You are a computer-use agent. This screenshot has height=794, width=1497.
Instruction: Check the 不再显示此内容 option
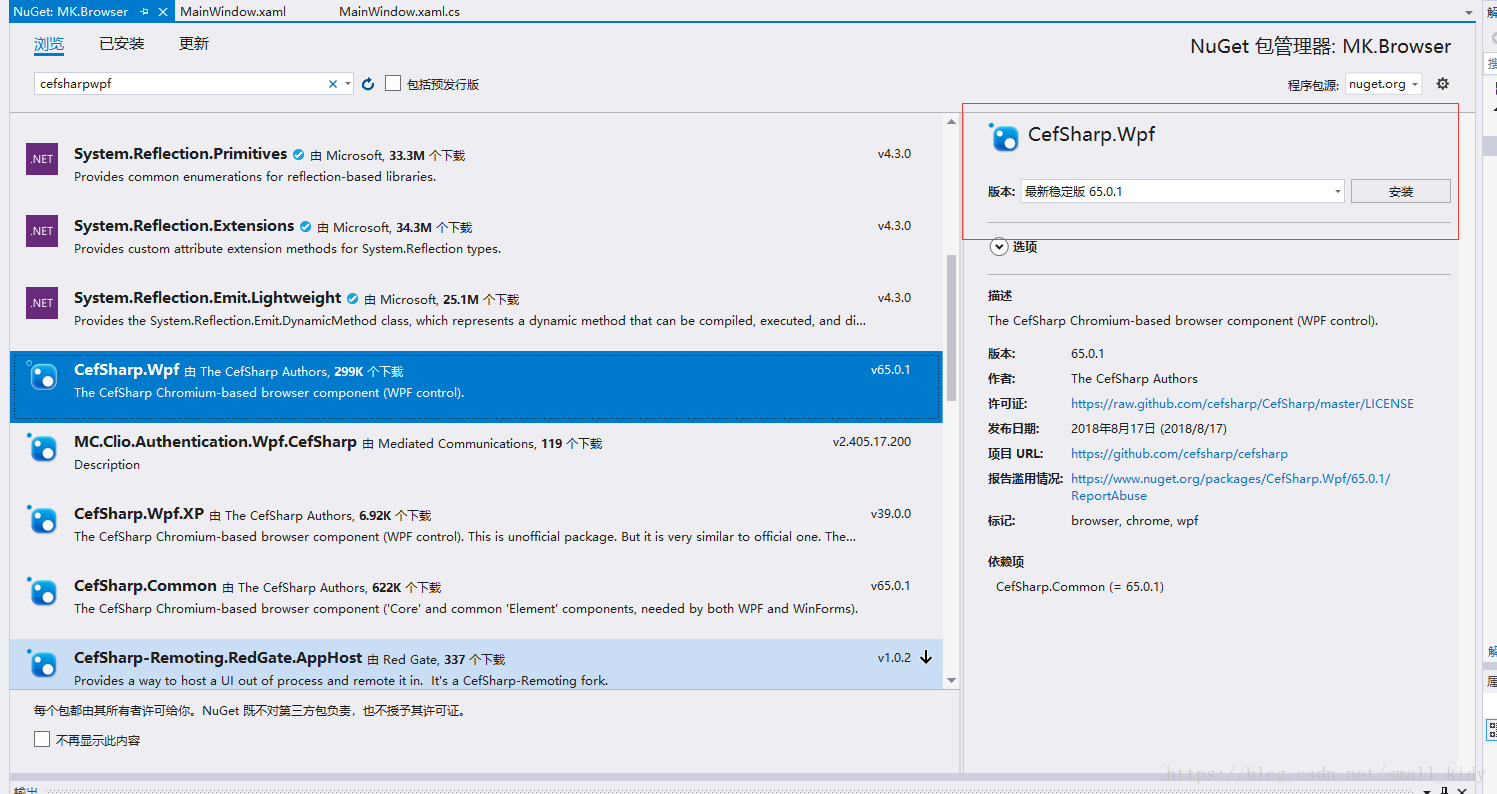pyautogui.click(x=42, y=740)
